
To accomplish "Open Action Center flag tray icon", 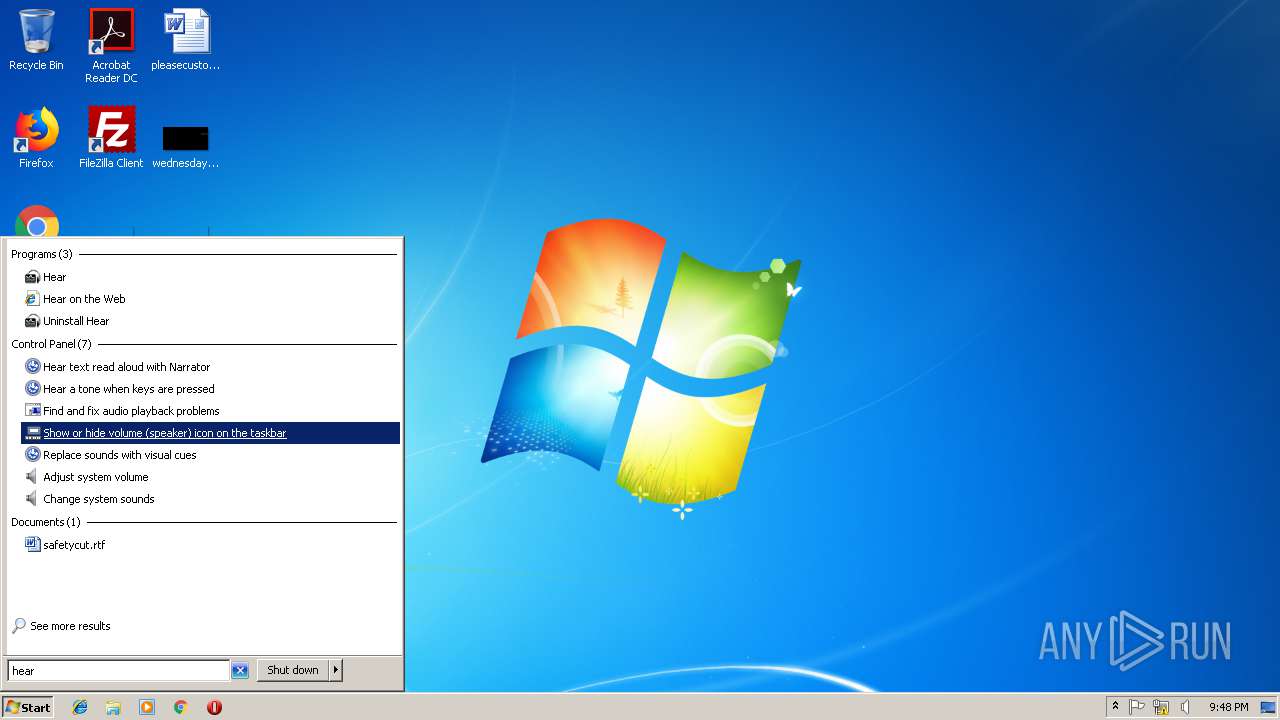I will [x=1137, y=707].
